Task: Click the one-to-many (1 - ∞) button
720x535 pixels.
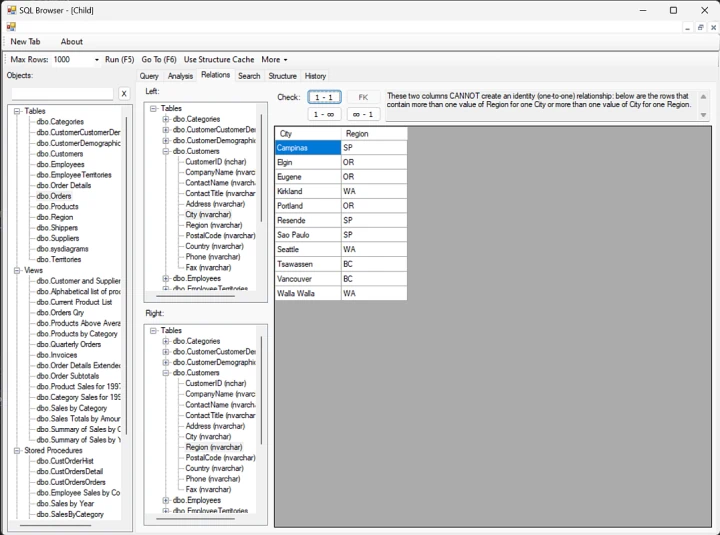Action: [x=324, y=114]
